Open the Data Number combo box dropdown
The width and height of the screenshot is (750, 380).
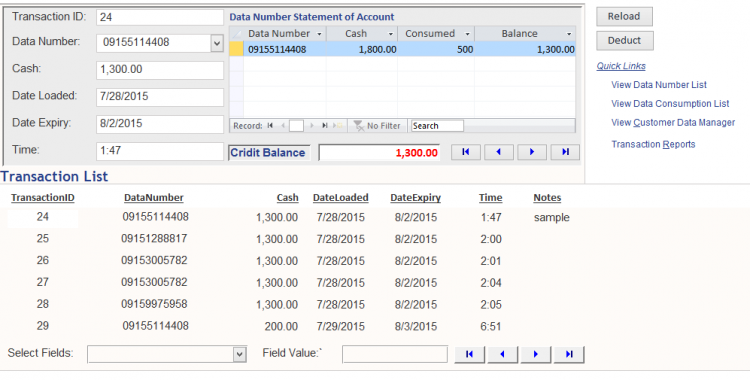(x=217, y=43)
